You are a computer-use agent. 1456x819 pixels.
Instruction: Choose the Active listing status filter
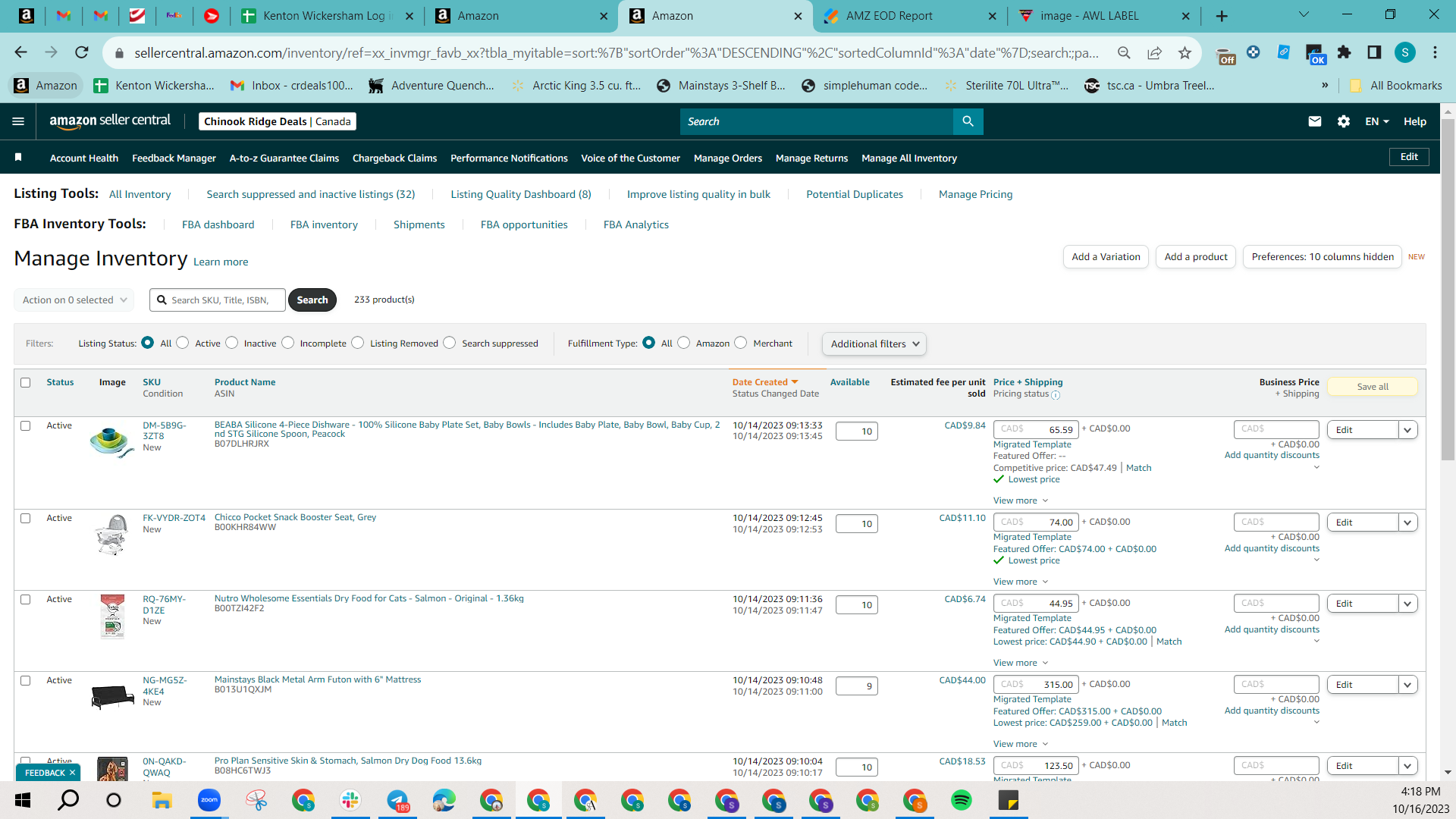point(183,343)
